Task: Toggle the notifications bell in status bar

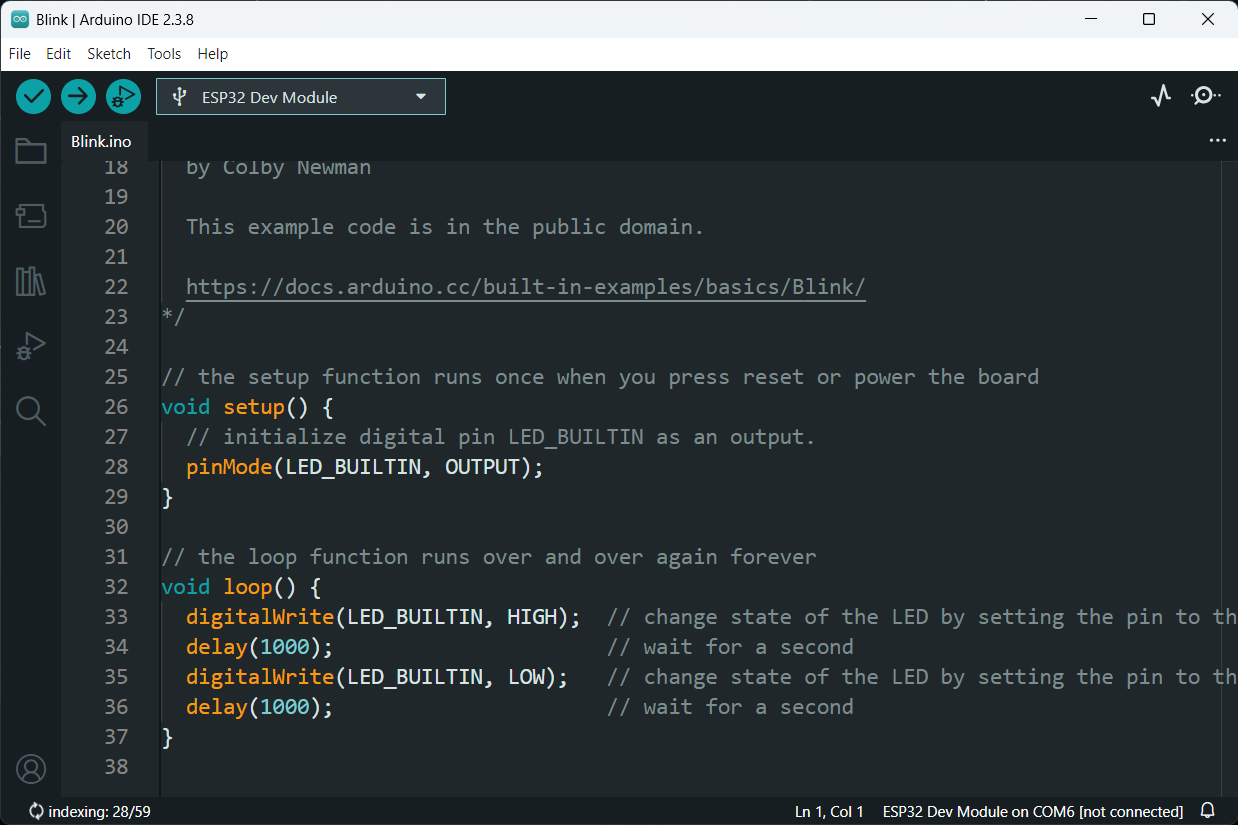Action: 1208,811
